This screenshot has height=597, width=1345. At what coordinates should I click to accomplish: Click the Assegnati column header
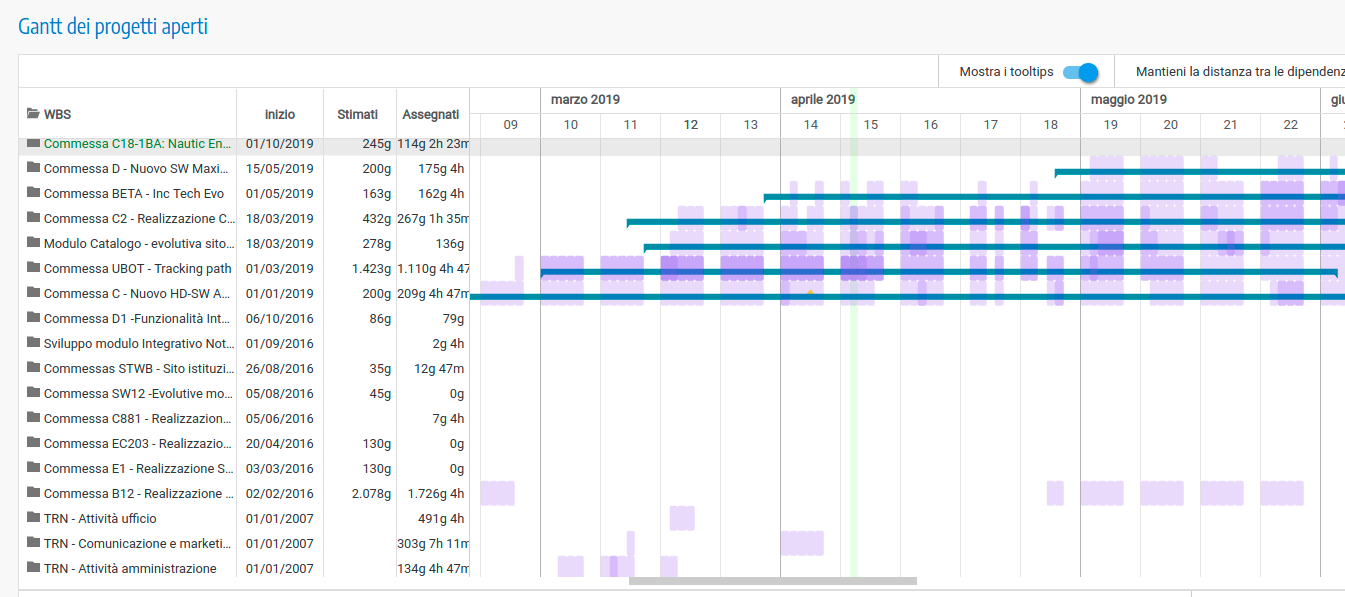click(431, 115)
